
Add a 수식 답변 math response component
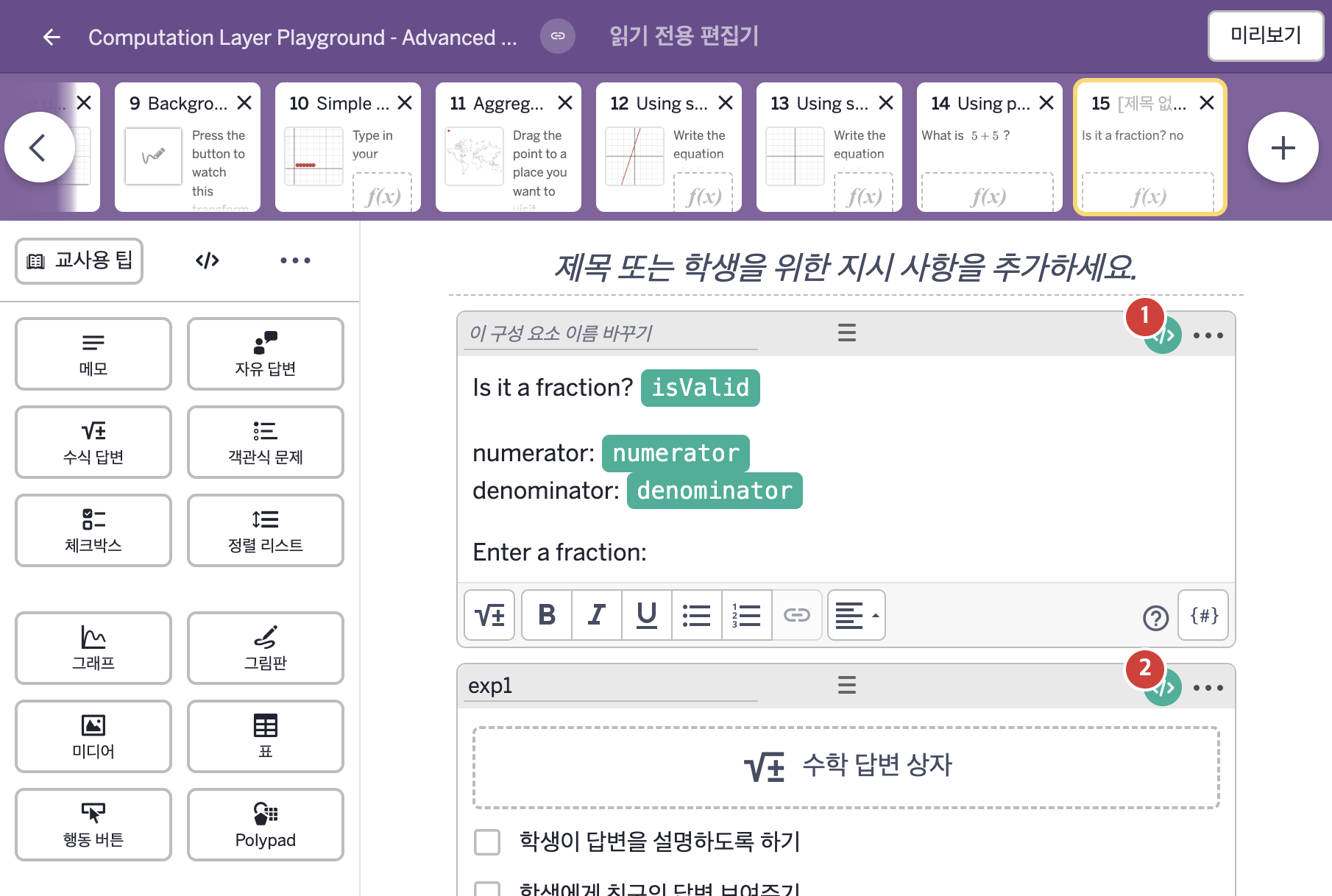tap(93, 442)
